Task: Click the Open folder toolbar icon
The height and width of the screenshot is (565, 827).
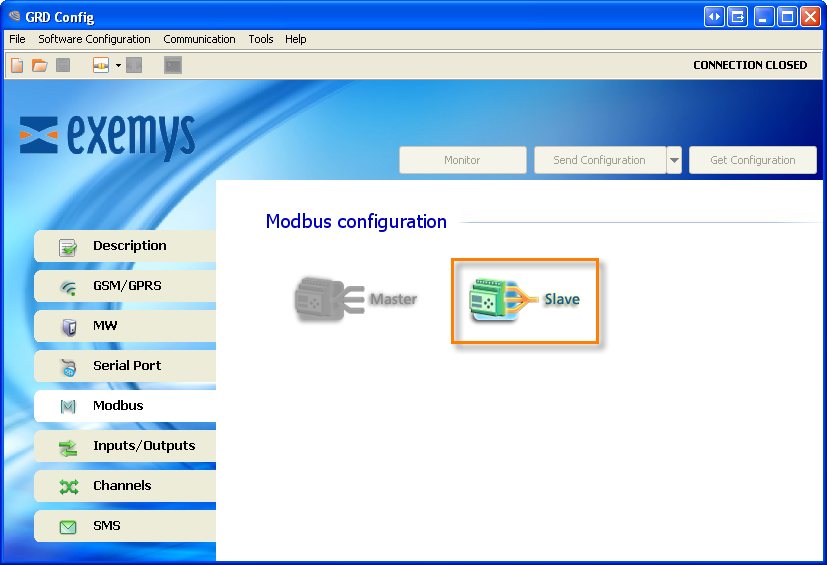Action: [40, 65]
